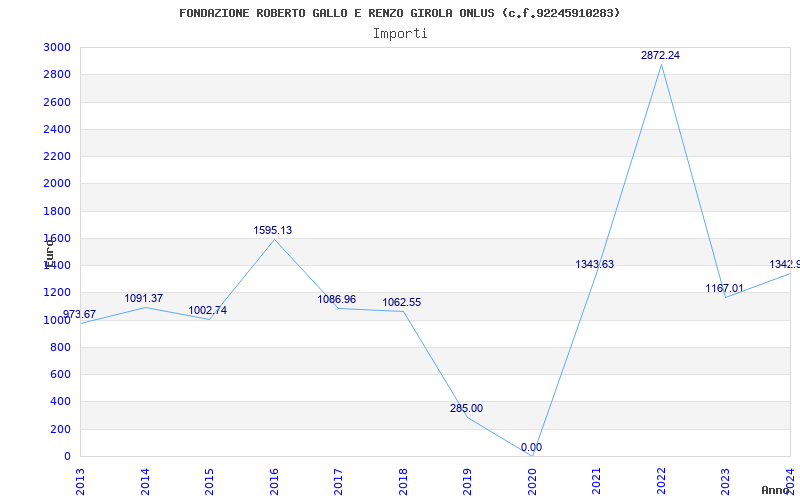Click the x-axis year 2016

point(274,481)
